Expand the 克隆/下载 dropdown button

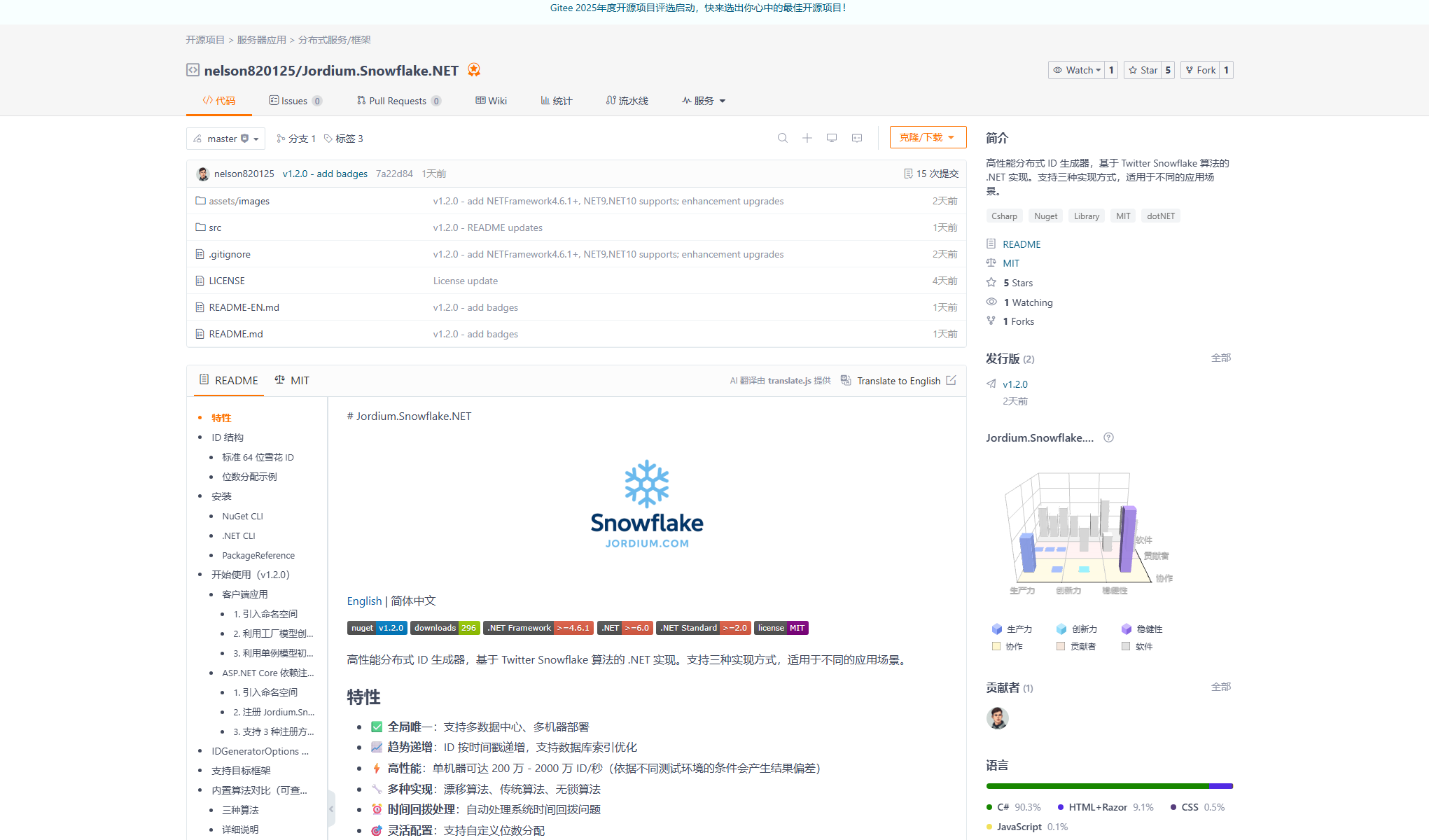coord(928,137)
